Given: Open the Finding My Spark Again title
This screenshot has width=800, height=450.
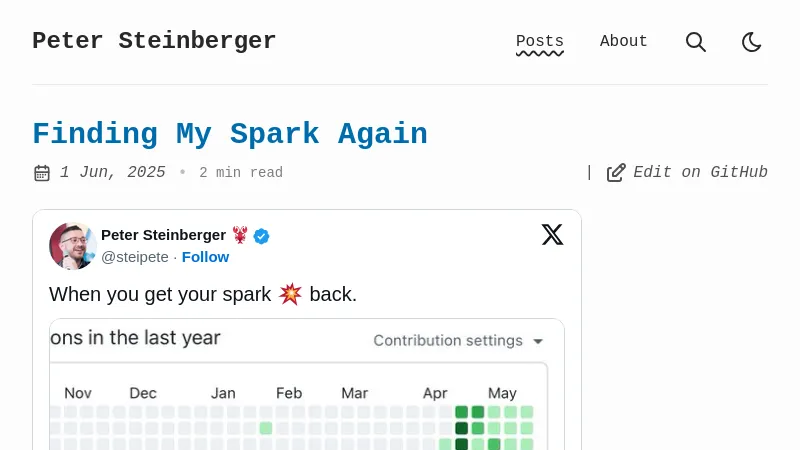Looking at the screenshot, I should point(230,134).
